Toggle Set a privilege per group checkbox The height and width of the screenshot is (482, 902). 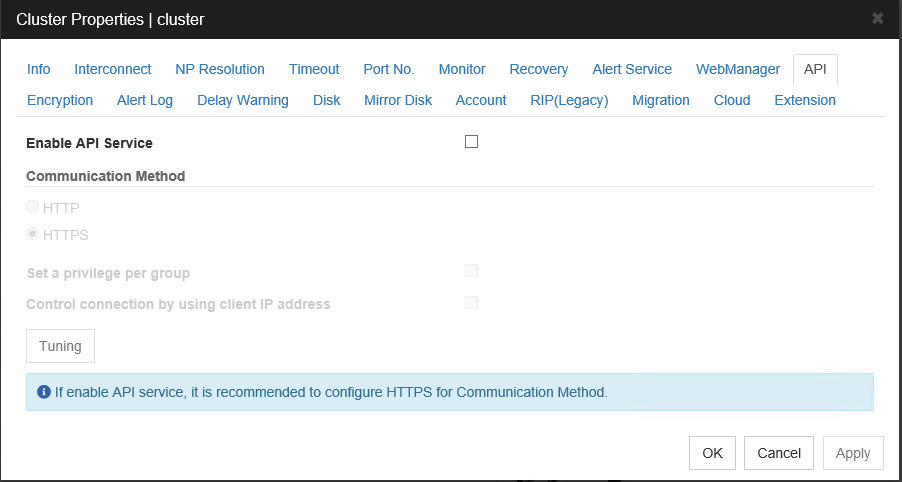click(x=471, y=271)
